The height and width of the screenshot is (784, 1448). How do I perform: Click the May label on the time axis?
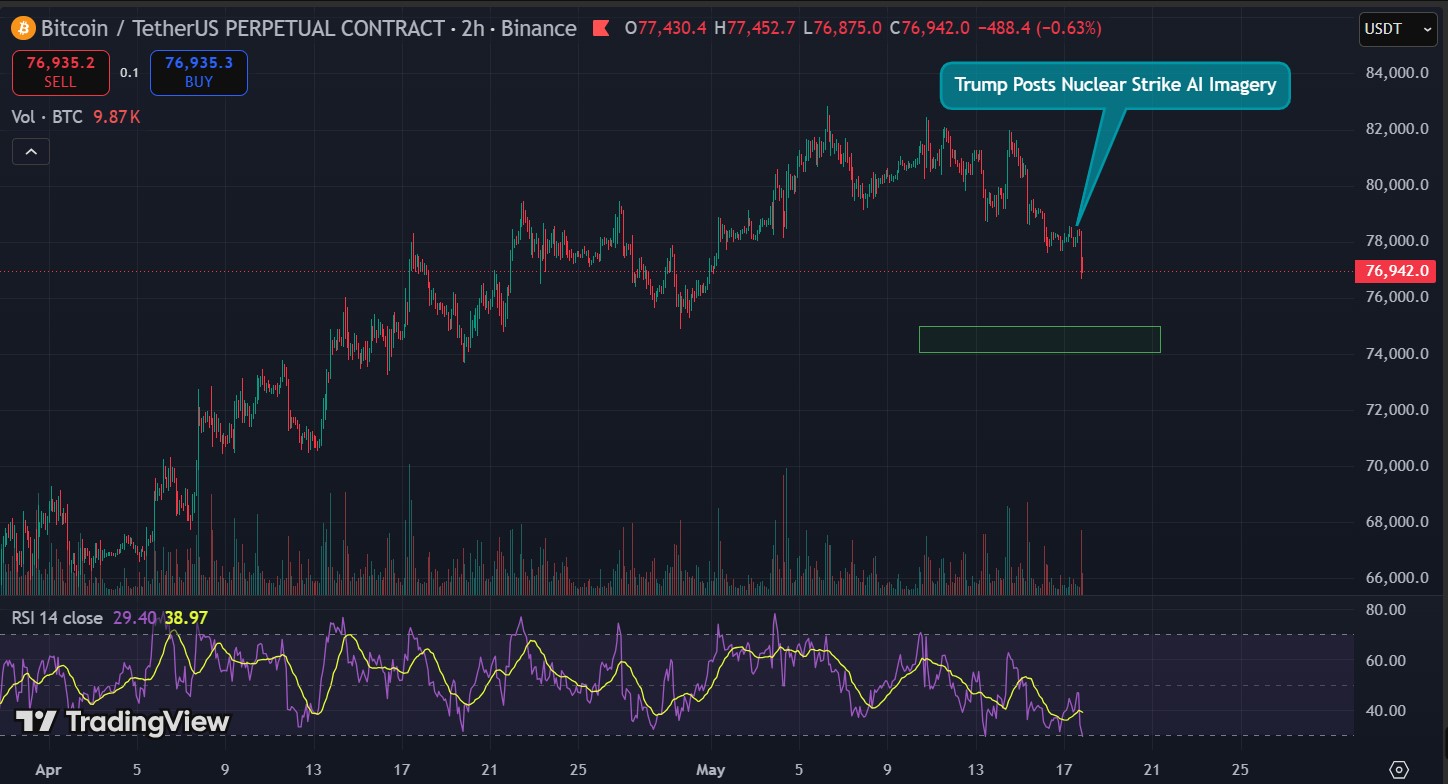(x=711, y=772)
